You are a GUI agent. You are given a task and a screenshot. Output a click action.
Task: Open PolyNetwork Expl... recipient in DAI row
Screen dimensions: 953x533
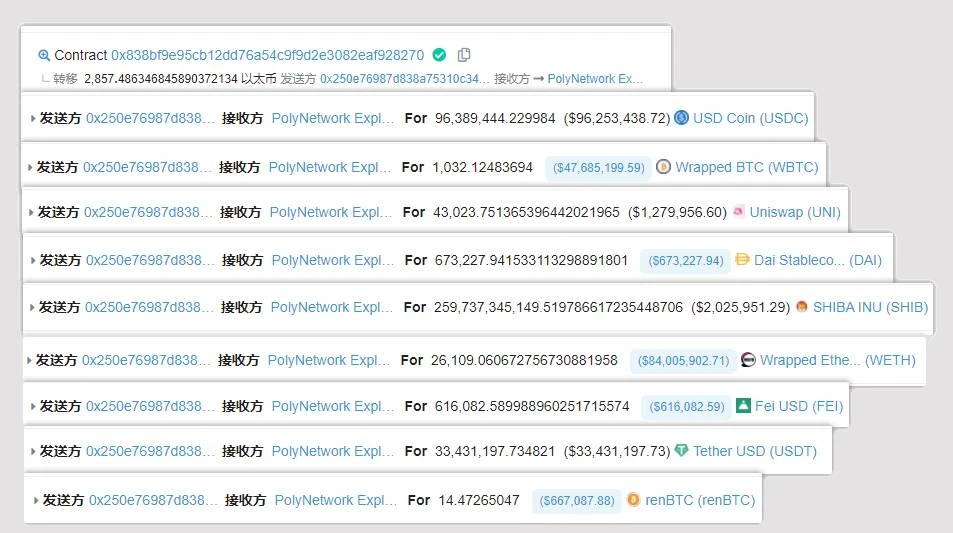(x=333, y=260)
